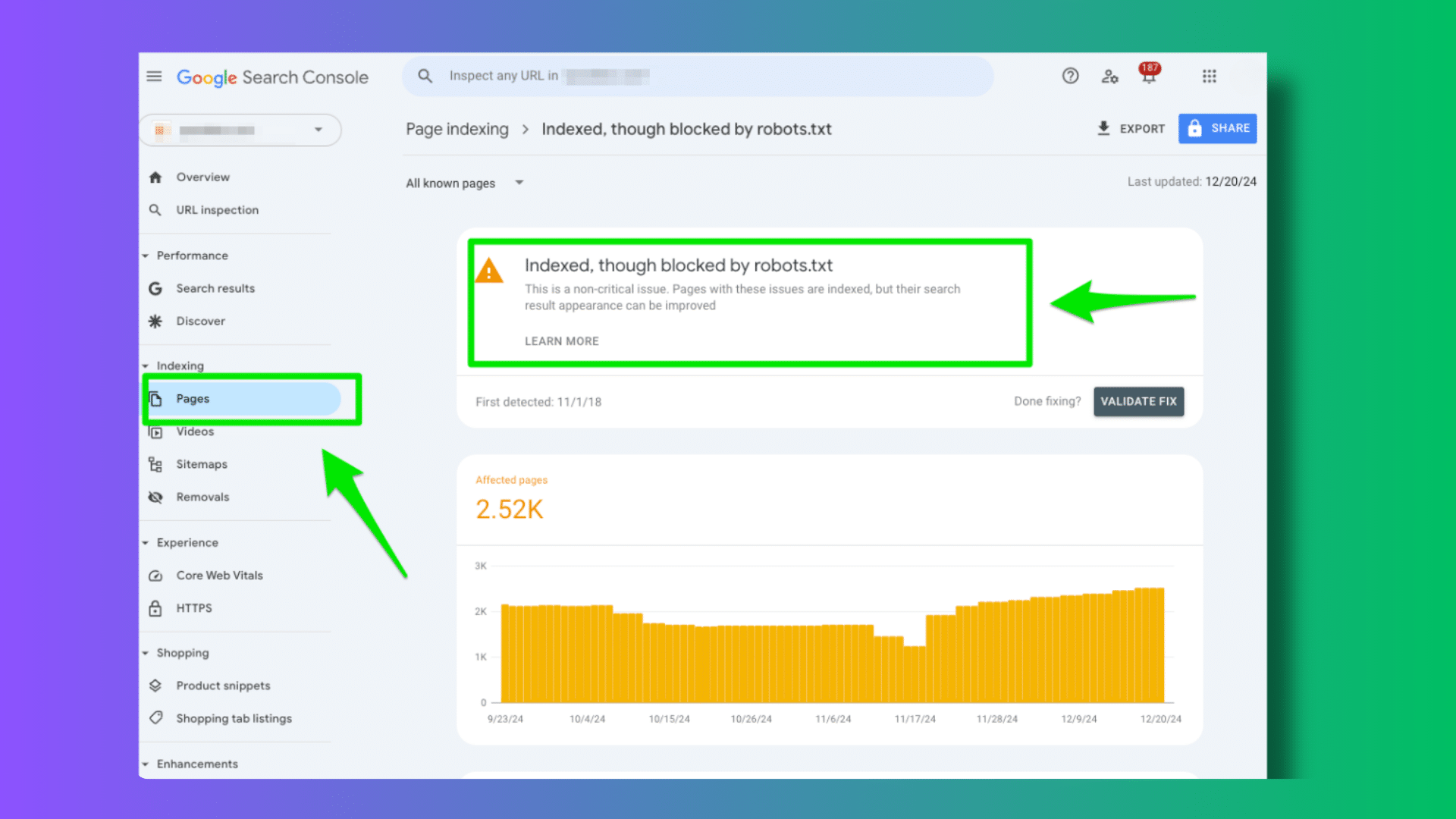This screenshot has height=819, width=1456.
Task: Collapse the Performance section
Action: [x=145, y=256]
